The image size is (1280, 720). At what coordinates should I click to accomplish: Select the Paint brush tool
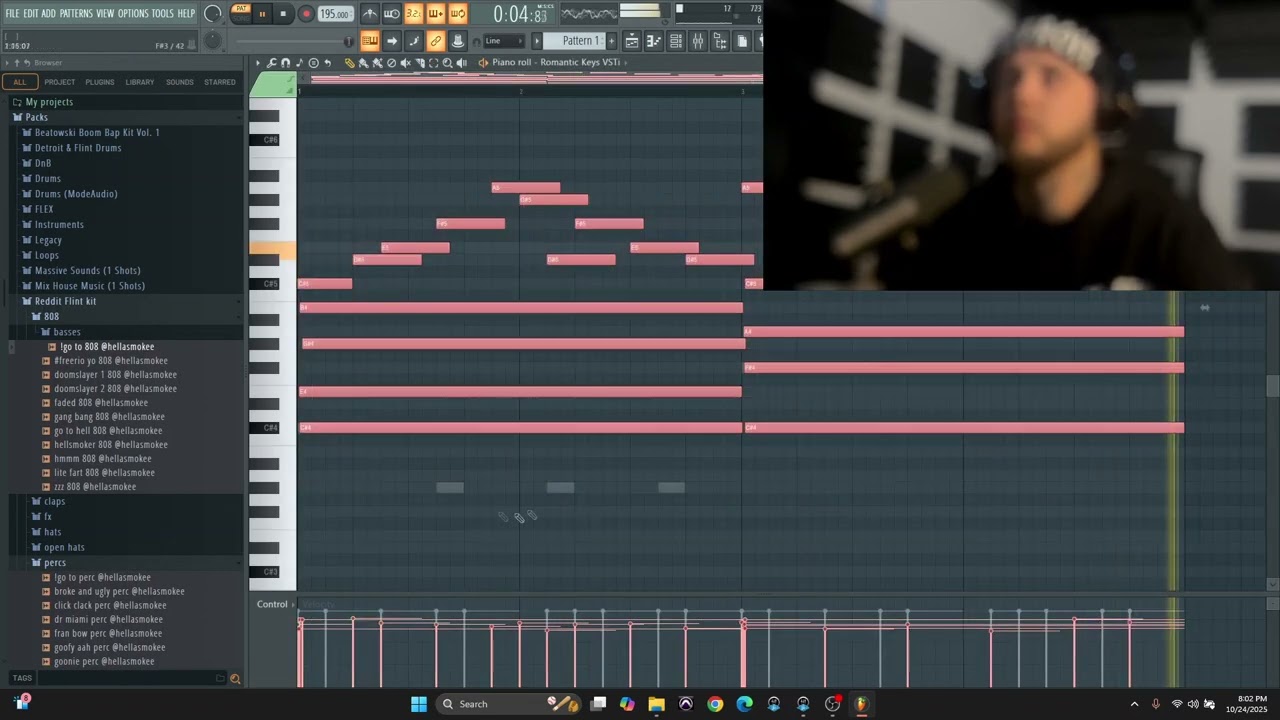click(363, 62)
